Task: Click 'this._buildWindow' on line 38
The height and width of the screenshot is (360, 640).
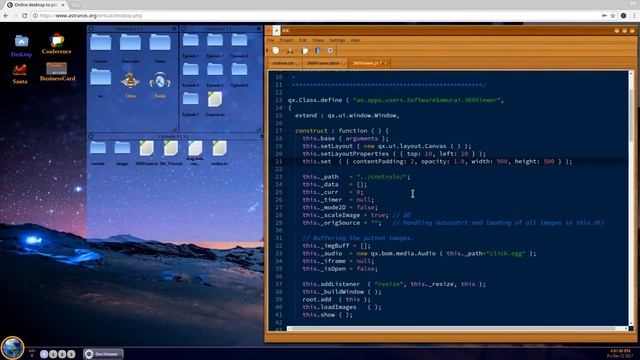Action: pos(333,292)
